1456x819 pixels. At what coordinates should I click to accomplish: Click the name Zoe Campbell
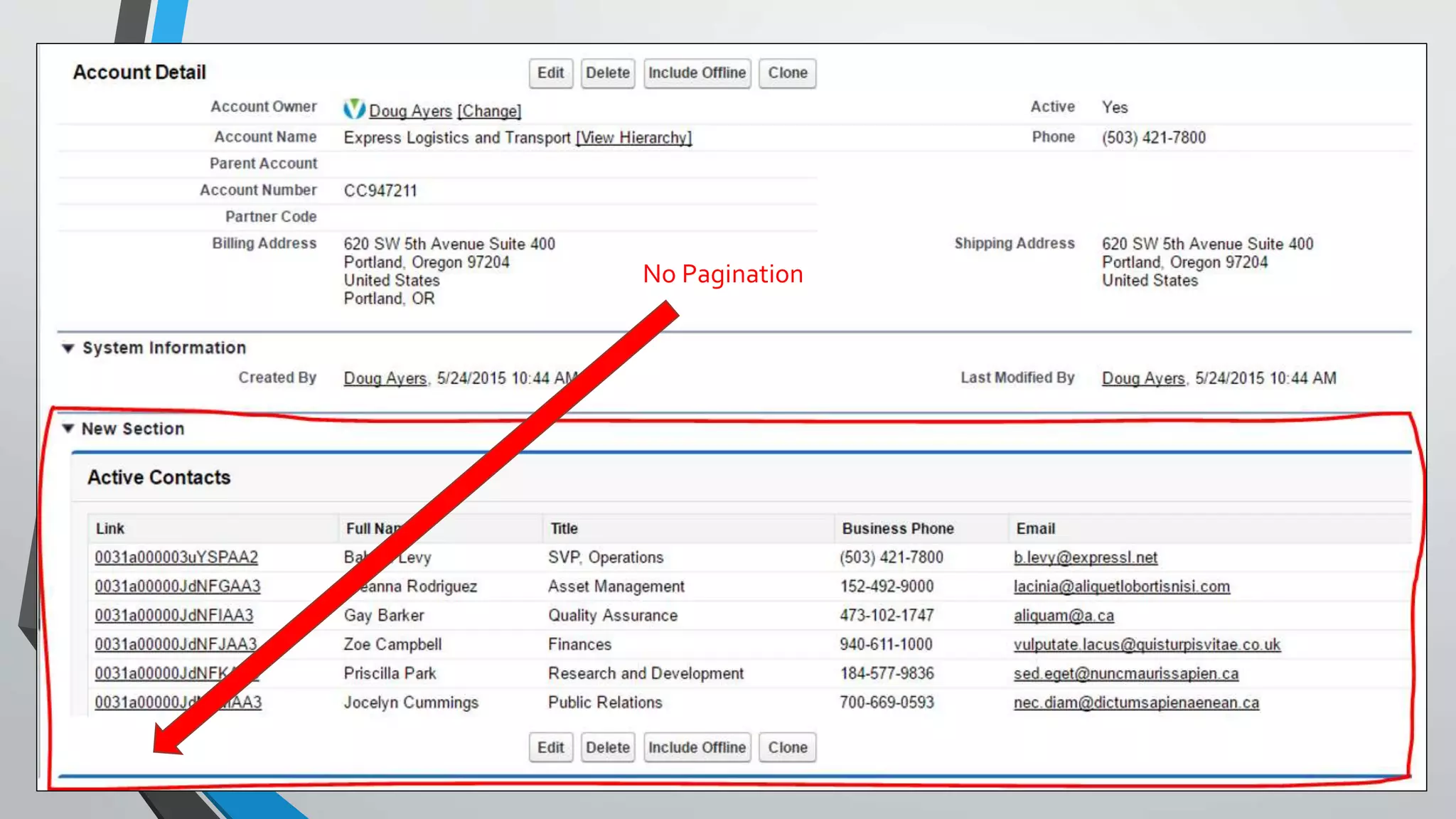[392, 645]
